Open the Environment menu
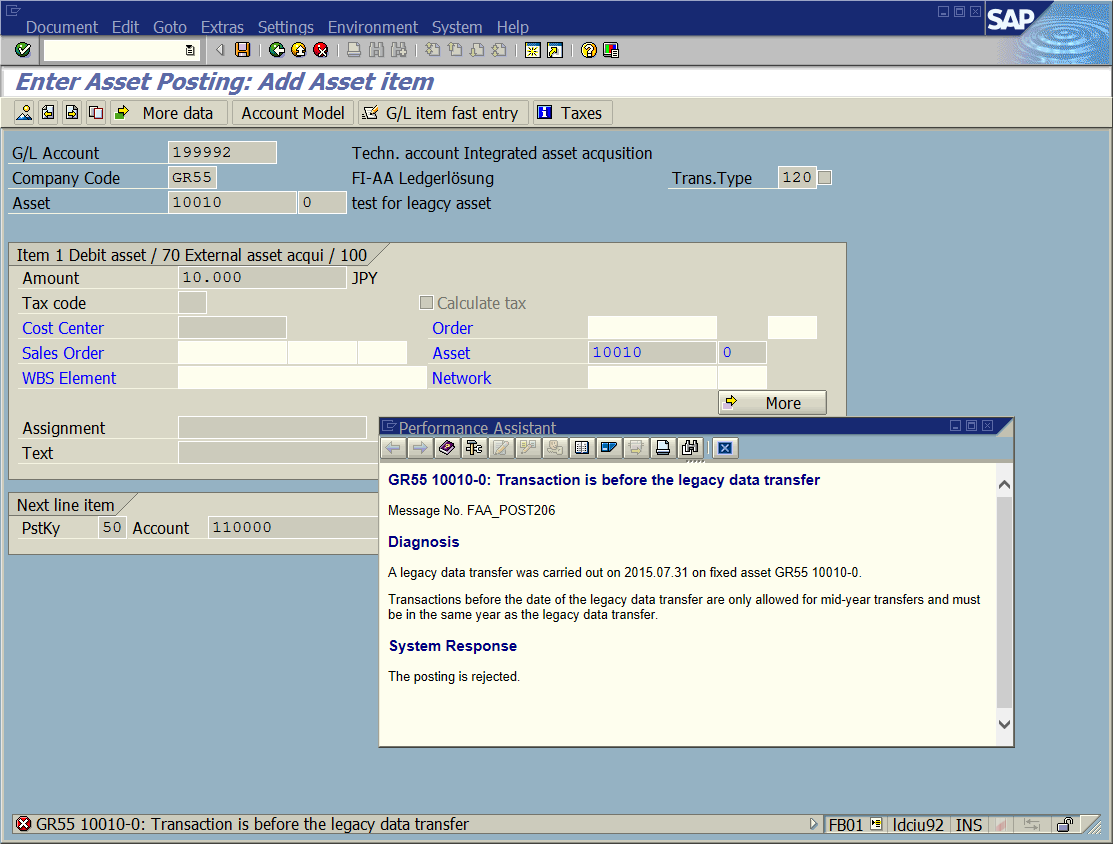The width and height of the screenshot is (1113, 844). click(373, 27)
